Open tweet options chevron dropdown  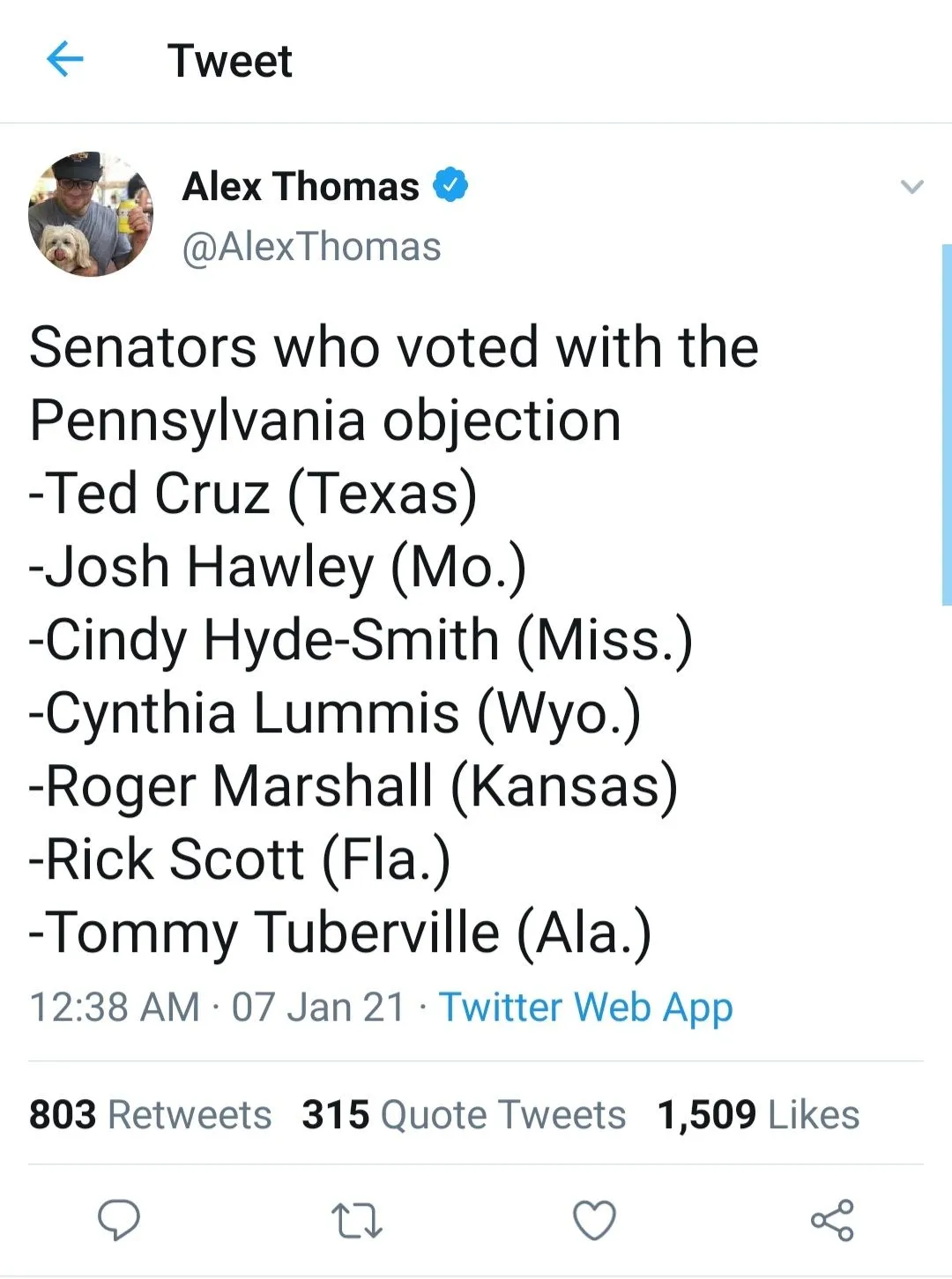pyautogui.click(x=911, y=187)
